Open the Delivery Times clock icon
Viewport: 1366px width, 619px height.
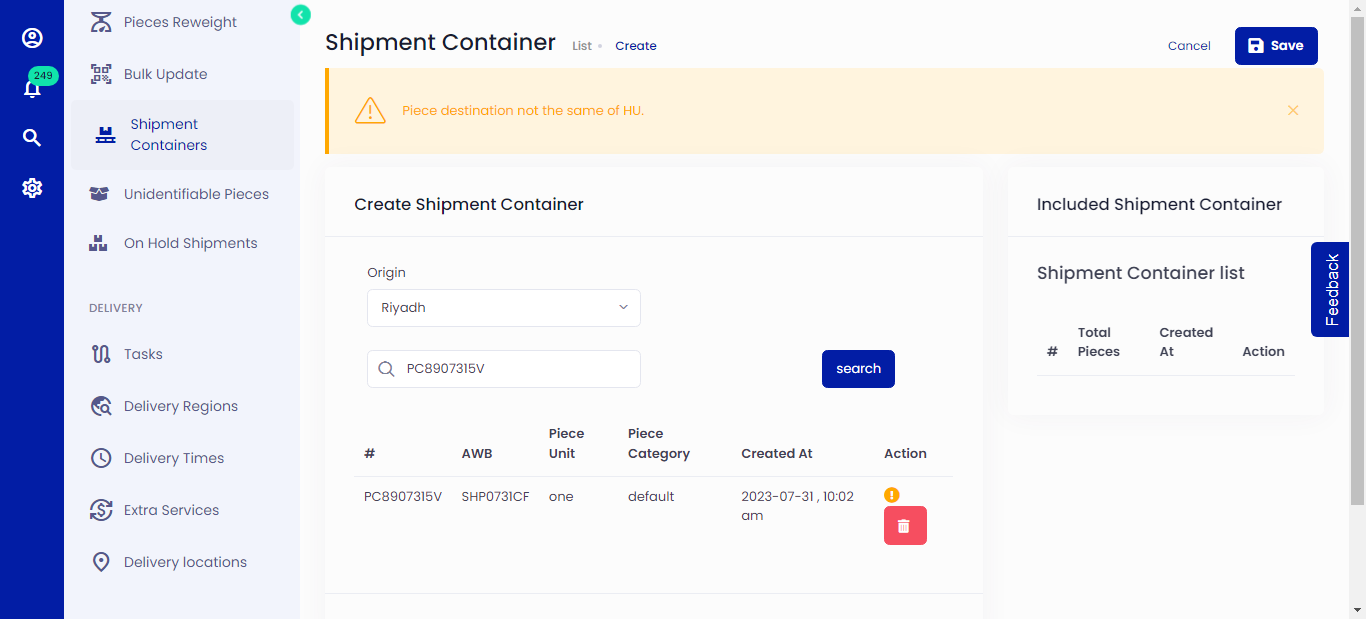click(x=101, y=457)
